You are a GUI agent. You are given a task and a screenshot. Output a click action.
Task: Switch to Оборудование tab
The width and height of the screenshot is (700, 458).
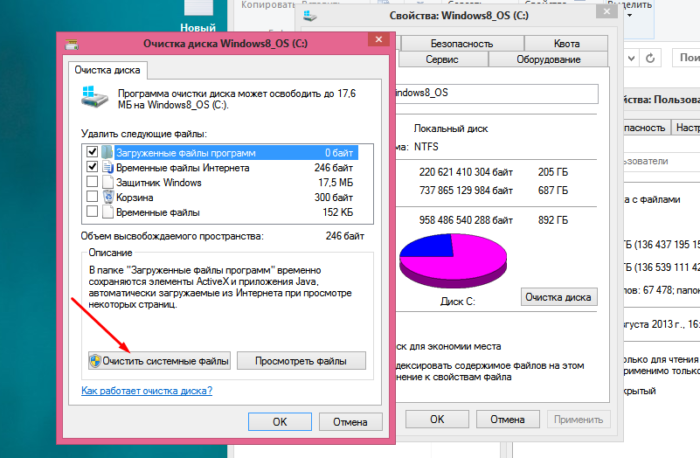548,59
